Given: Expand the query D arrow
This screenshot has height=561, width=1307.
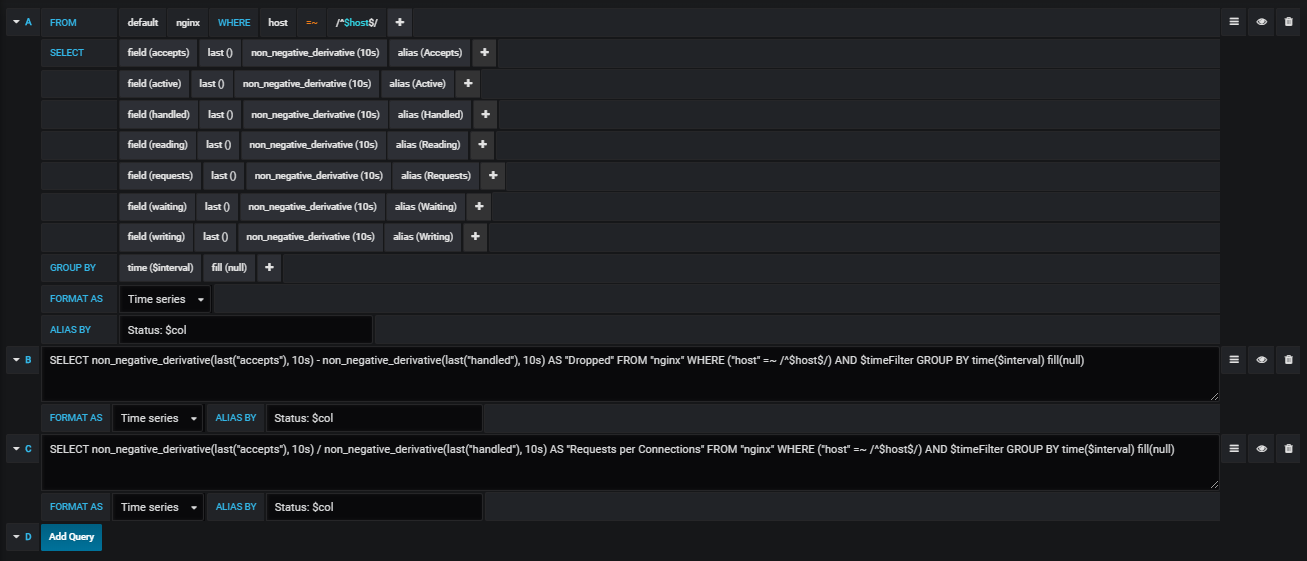Looking at the screenshot, I should point(16,537).
